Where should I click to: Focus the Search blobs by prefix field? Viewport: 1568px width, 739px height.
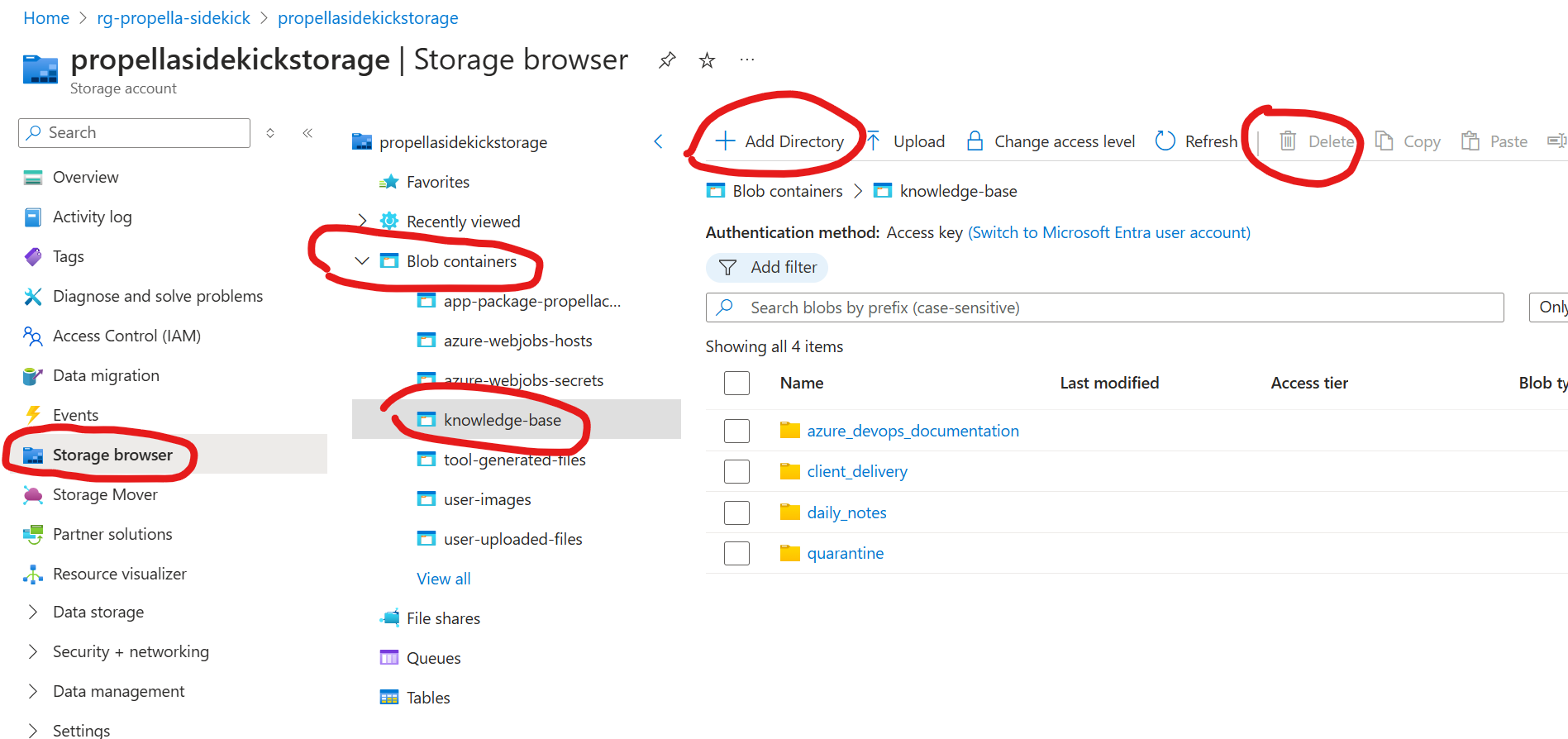coord(1104,308)
